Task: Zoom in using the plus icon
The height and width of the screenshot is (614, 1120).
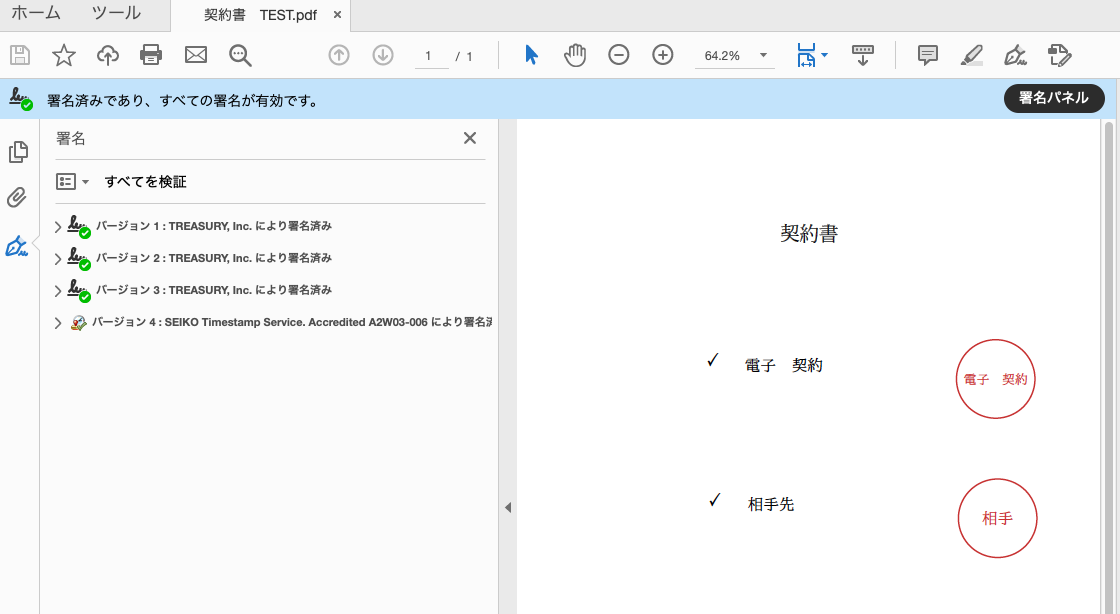Action: [662, 55]
